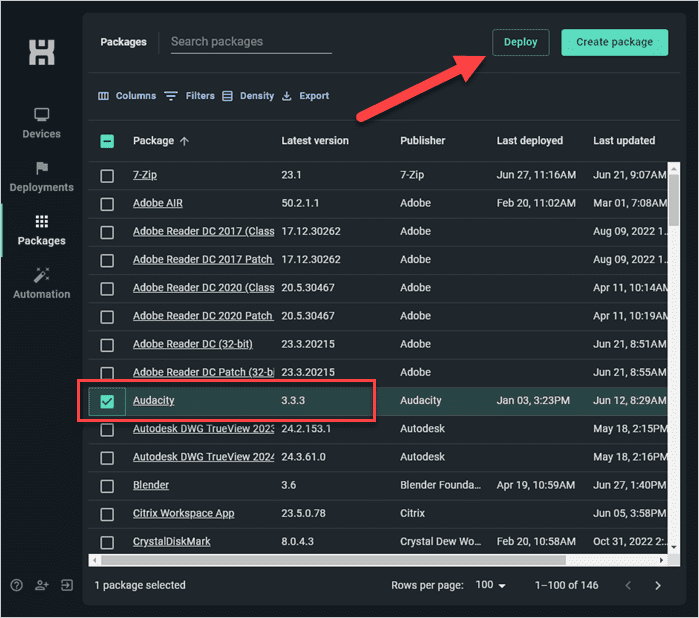Click the help question mark icon
Screen dimensions: 699x618
[x=16, y=585]
